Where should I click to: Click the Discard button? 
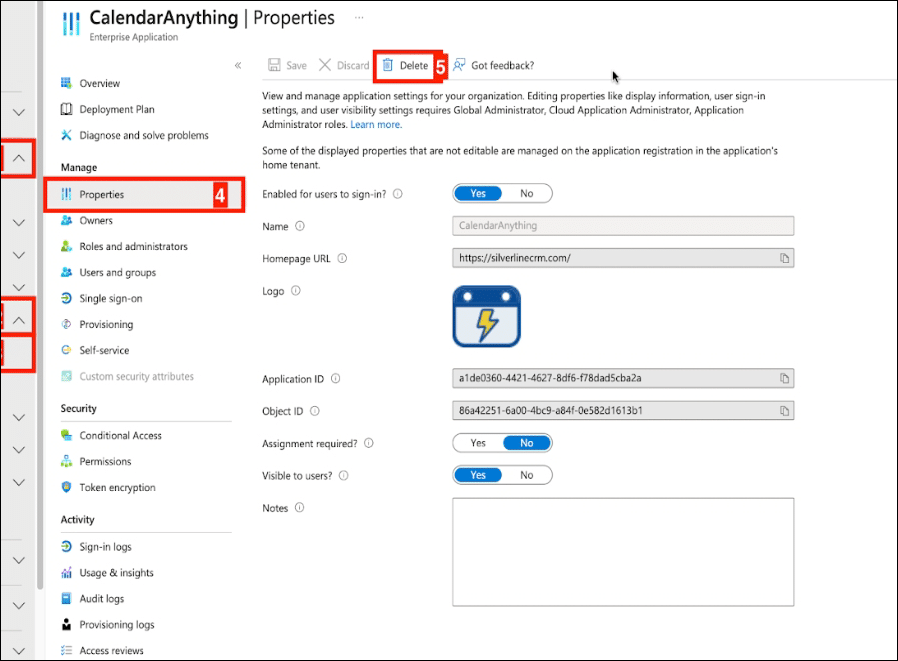[344, 65]
